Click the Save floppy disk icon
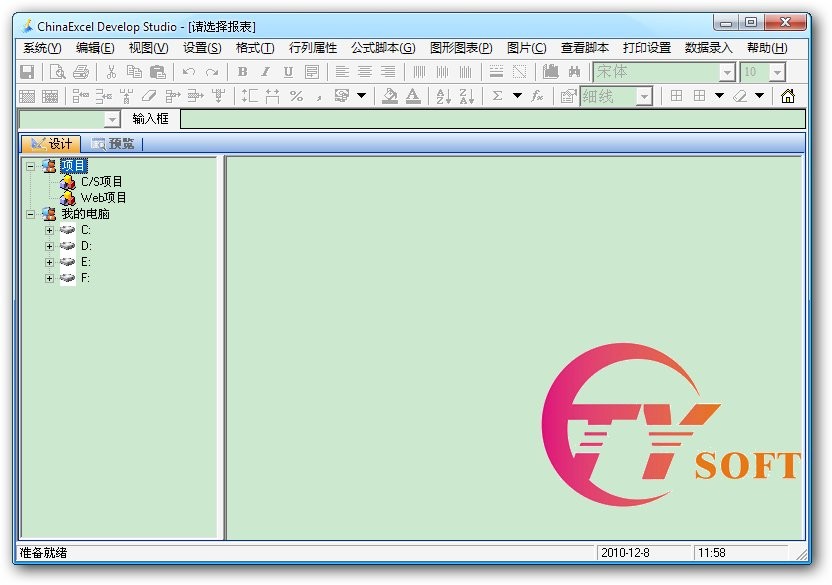 (x=27, y=72)
